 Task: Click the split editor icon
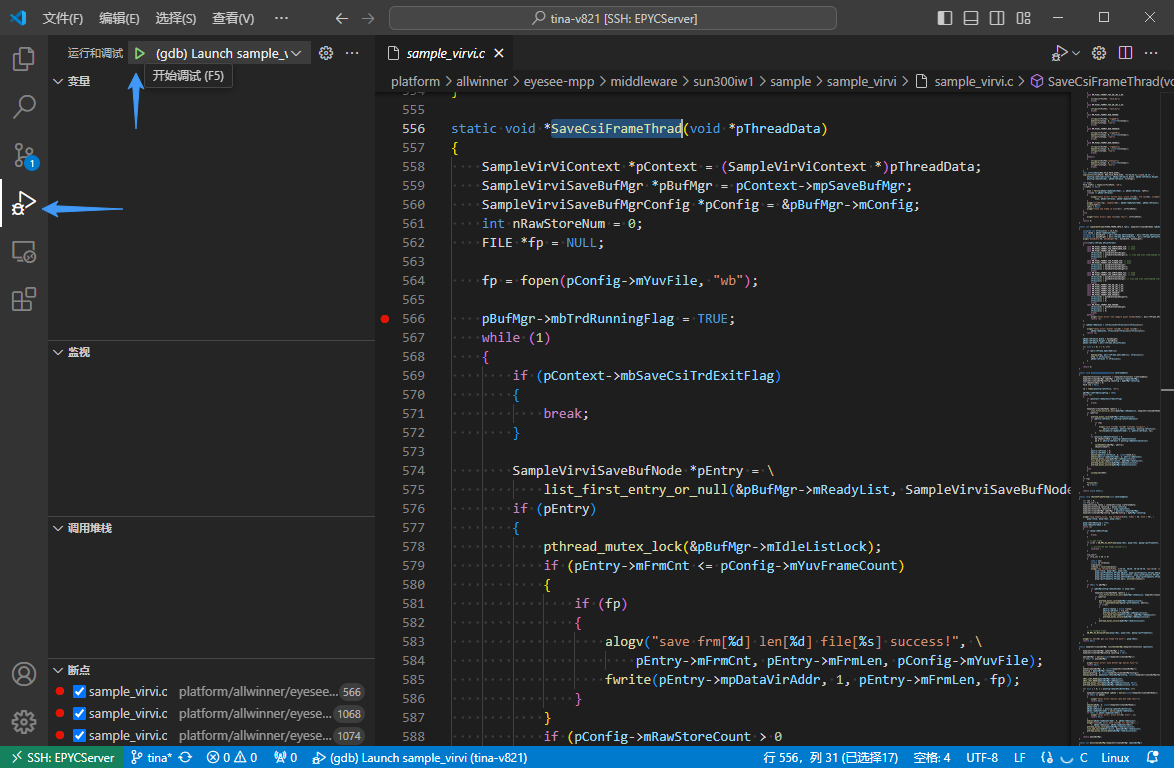pyautogui.click(x=1125, y=53)
